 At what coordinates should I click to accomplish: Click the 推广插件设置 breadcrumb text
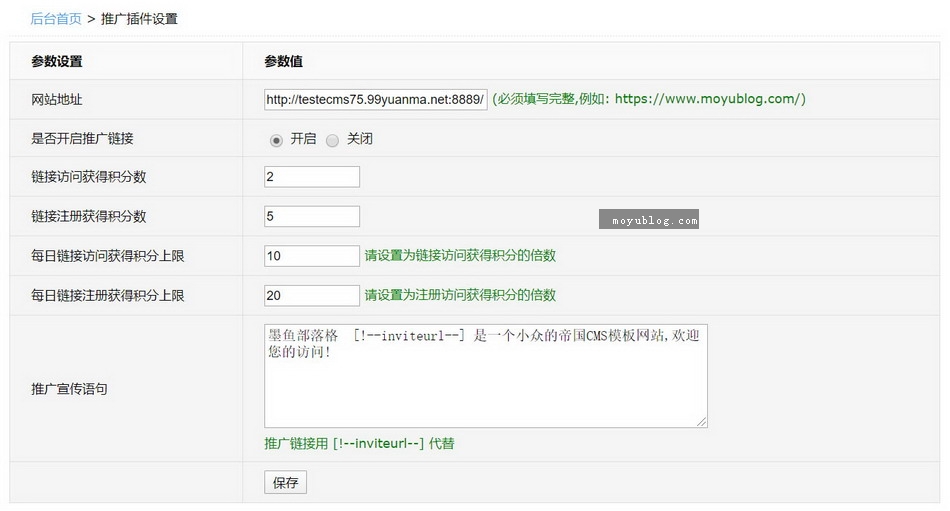[x=139, y=19]
